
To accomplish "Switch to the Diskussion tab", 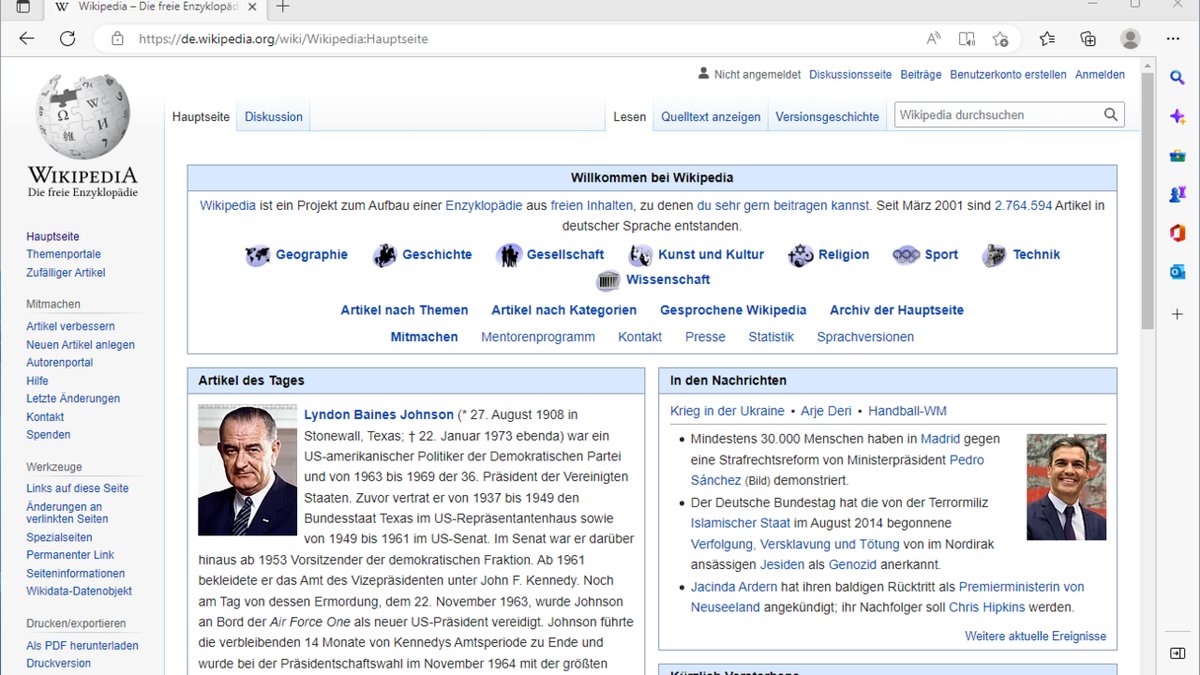I will pyautogui.click(x=273, y=117).
